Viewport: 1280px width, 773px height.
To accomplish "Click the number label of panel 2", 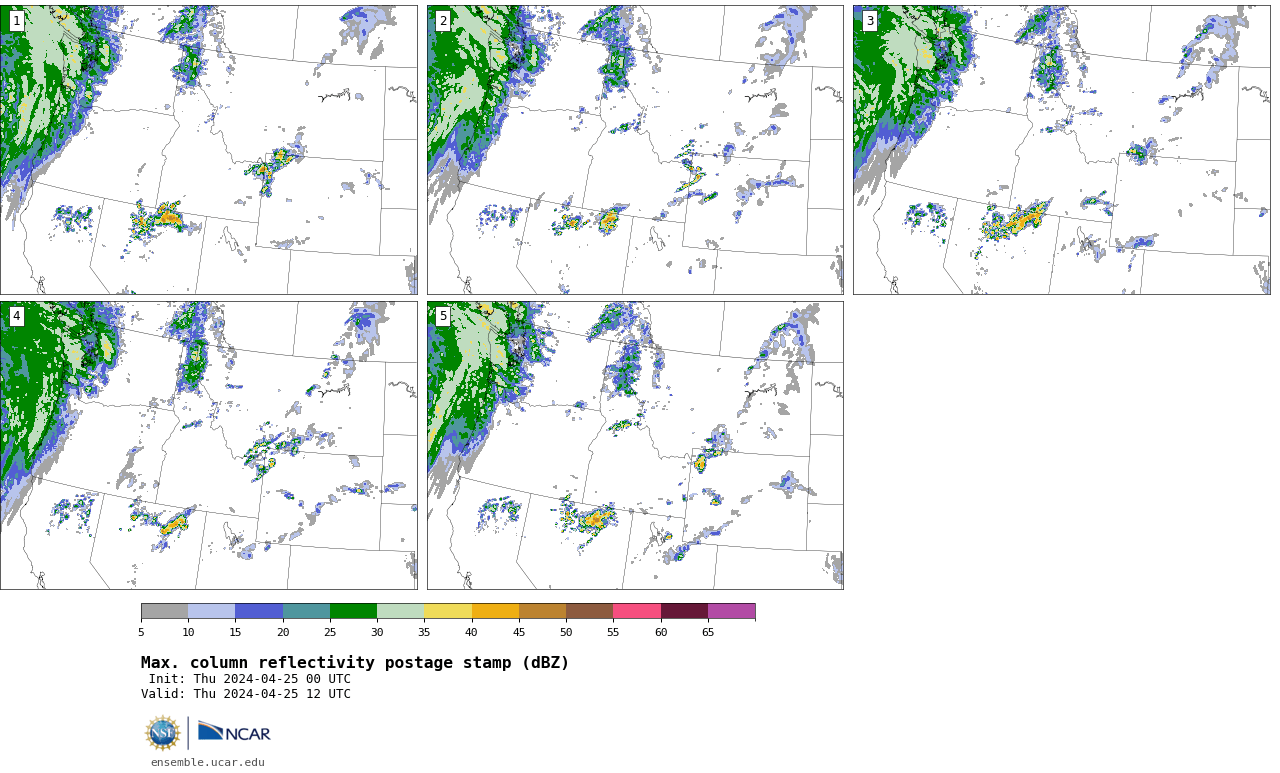I will (x=443, y=21).
